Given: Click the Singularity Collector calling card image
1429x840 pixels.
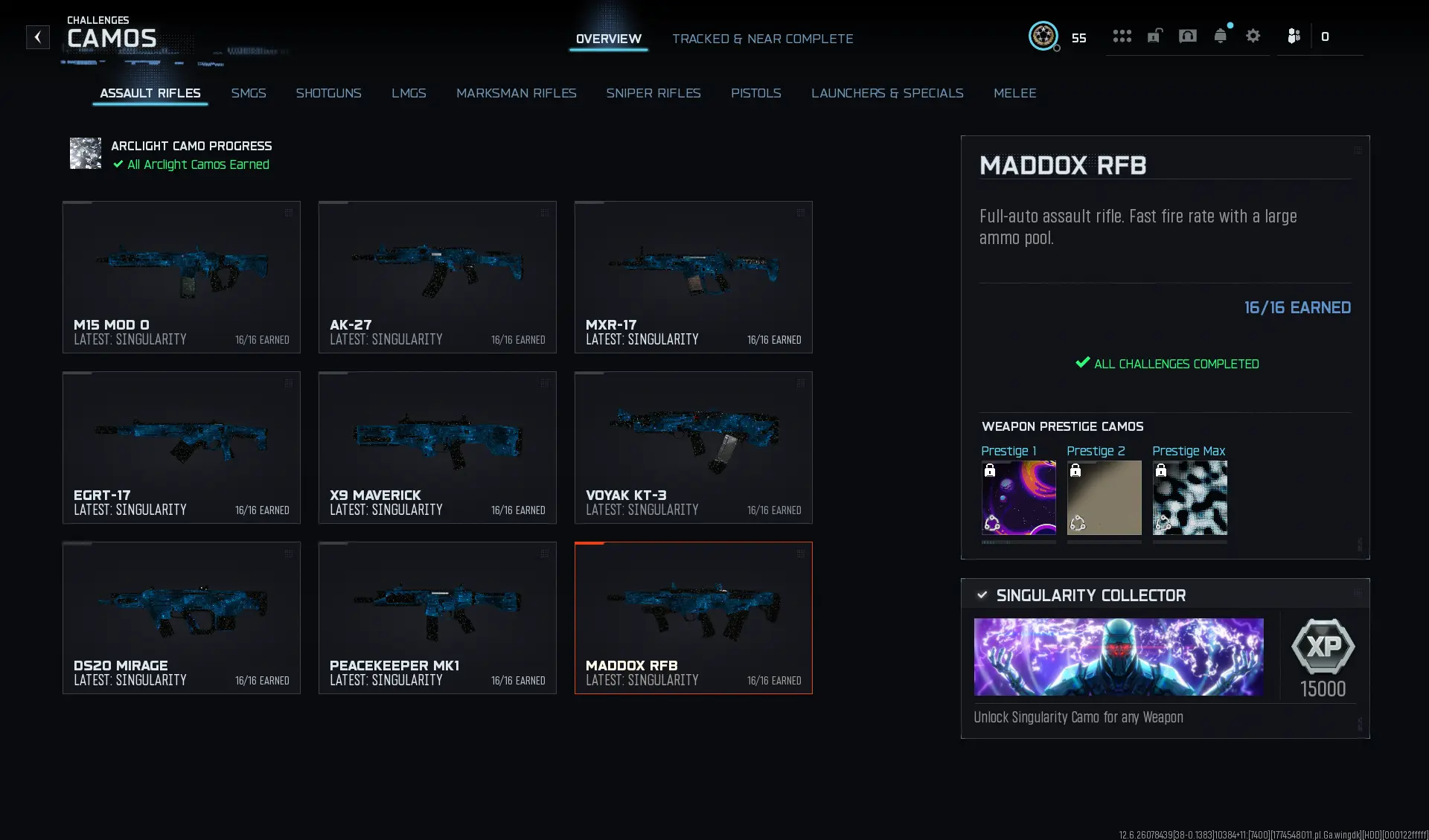Looking at the screenshot, I should [1119, 657].
